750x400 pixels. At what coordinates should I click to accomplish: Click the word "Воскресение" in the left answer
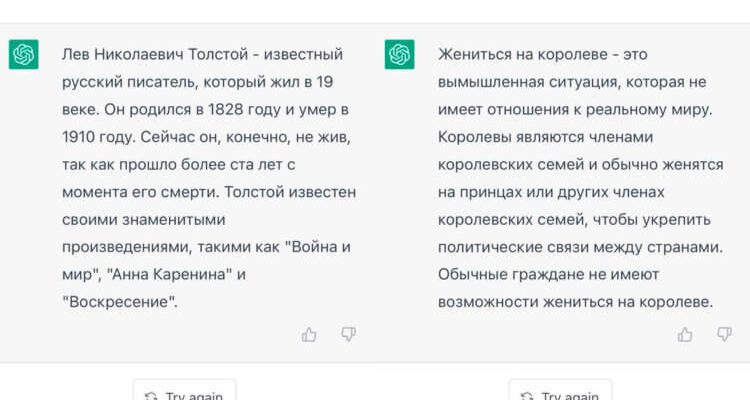pos(119,301)
